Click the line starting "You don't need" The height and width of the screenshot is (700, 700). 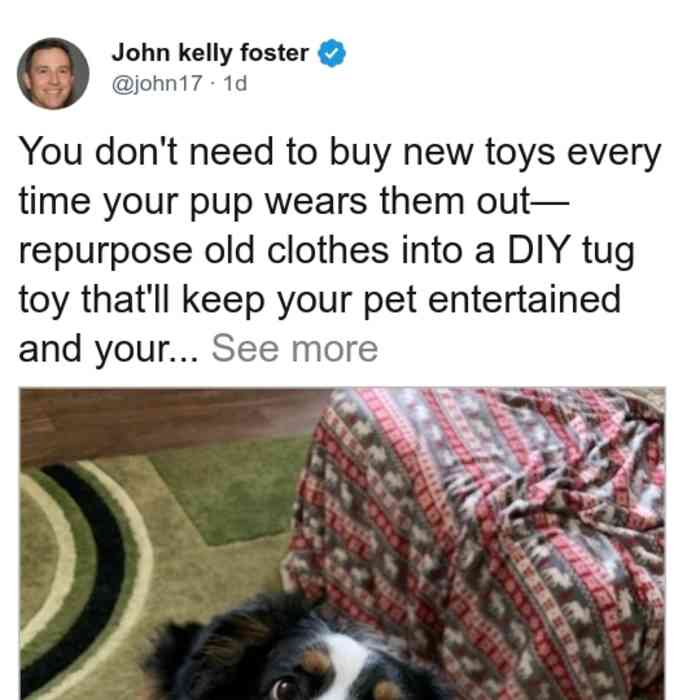coord(340,153)
